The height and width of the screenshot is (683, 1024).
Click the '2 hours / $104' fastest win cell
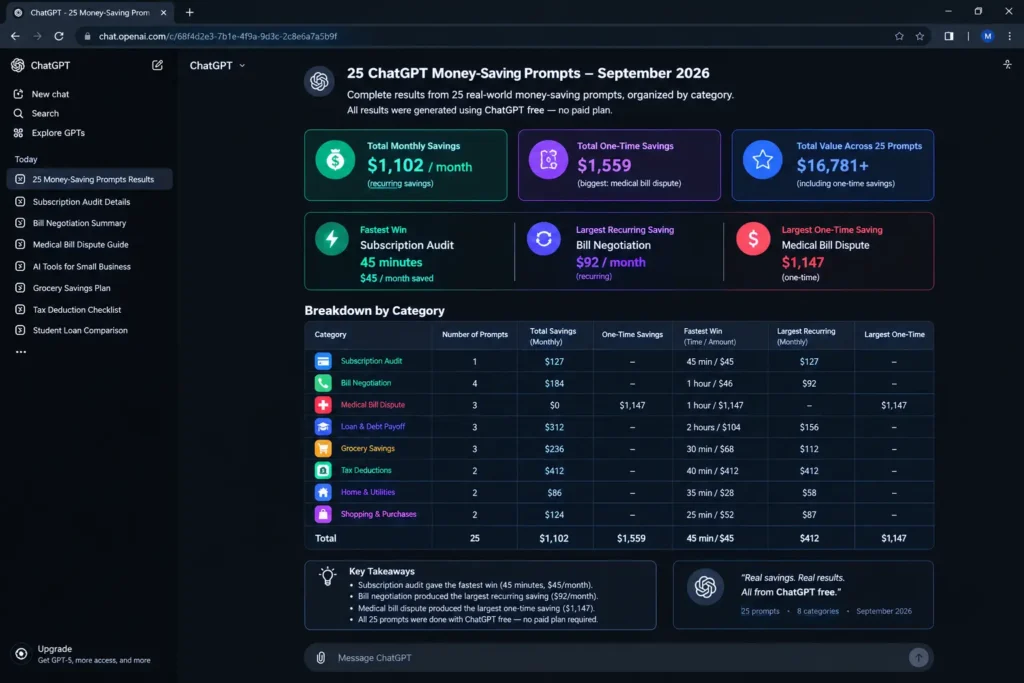pyautogui.click(x=713, y=427)
